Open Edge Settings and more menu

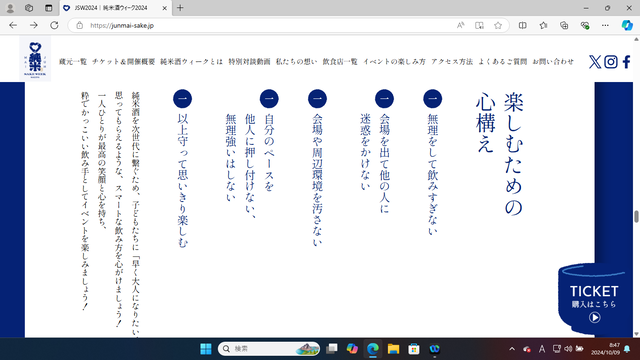[605, 25]
